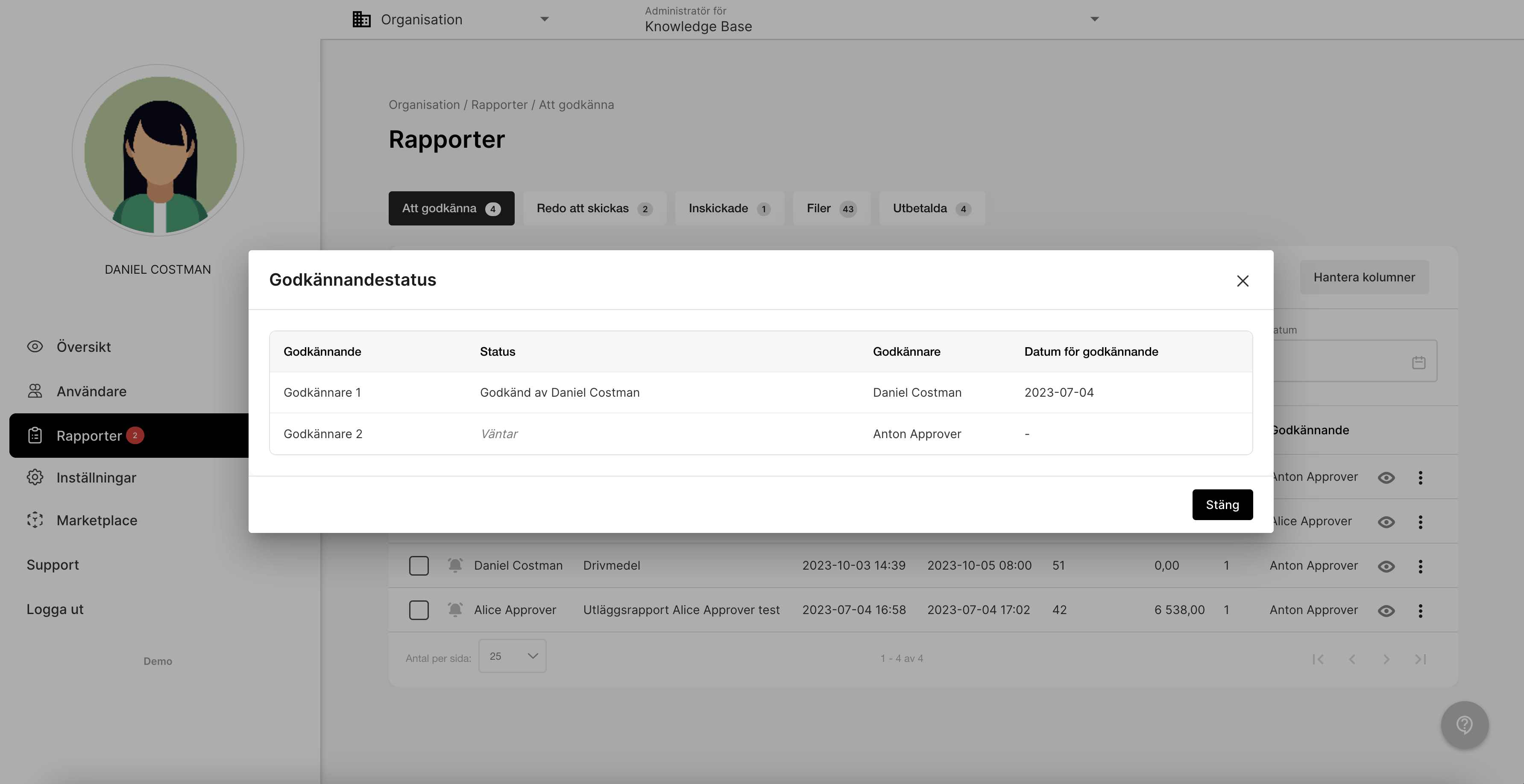View the Utläggsrapport report via eye icon
1524x784 pixels.
pyautogui.click(x=1386, y=610)
